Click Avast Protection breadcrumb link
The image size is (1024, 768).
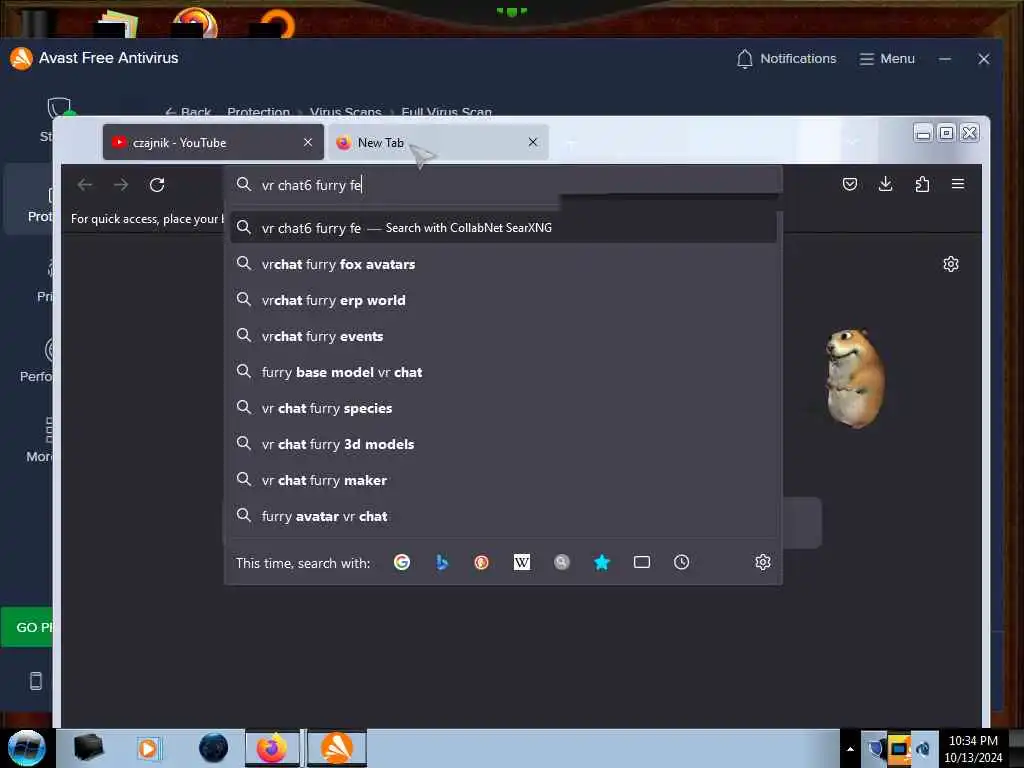[x=259, y=112]
